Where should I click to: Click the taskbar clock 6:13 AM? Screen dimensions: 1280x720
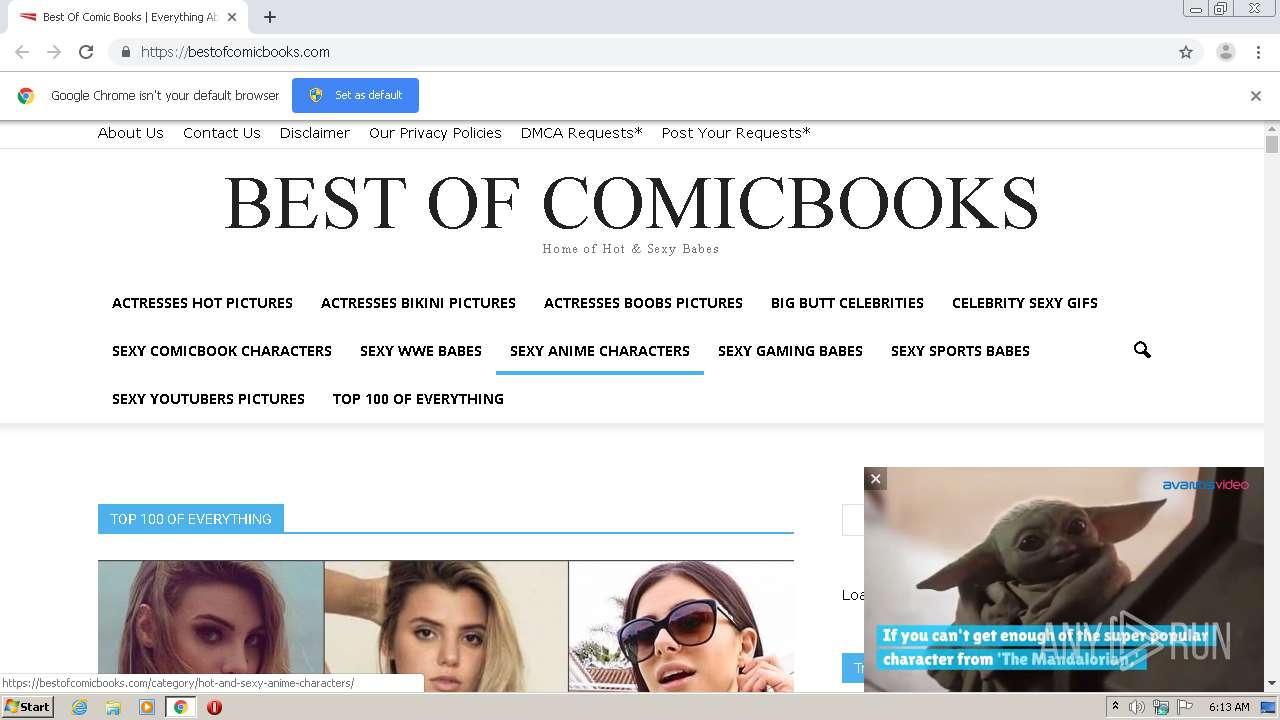coord(1229,707)
